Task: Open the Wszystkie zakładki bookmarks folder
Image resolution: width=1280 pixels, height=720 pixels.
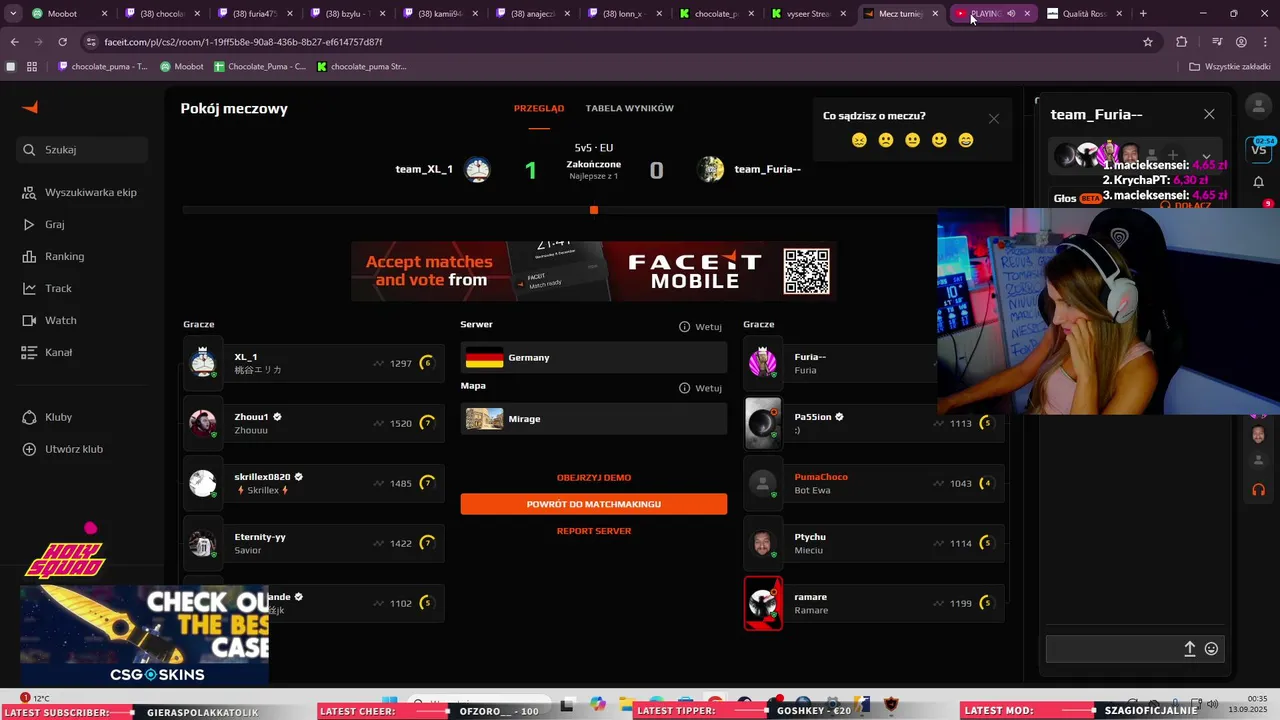Action: [1229, 66]
